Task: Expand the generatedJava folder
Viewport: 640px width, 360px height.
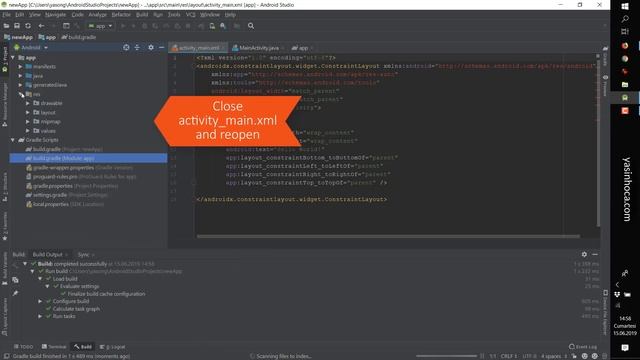Action: click(x=20, y=85)
